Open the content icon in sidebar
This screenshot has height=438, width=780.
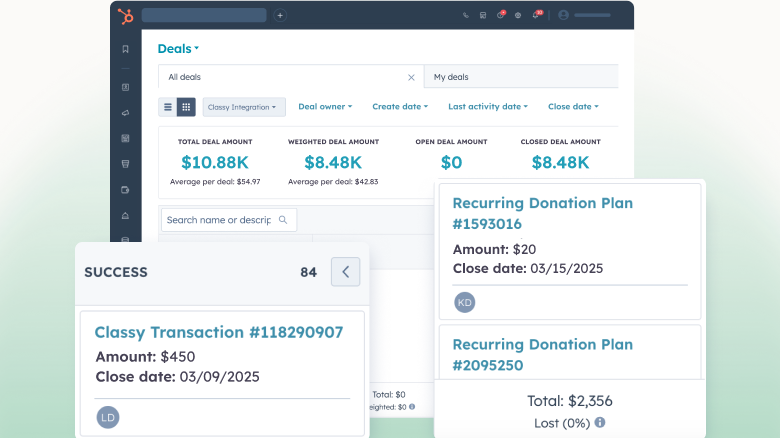(x=125, y=138)
